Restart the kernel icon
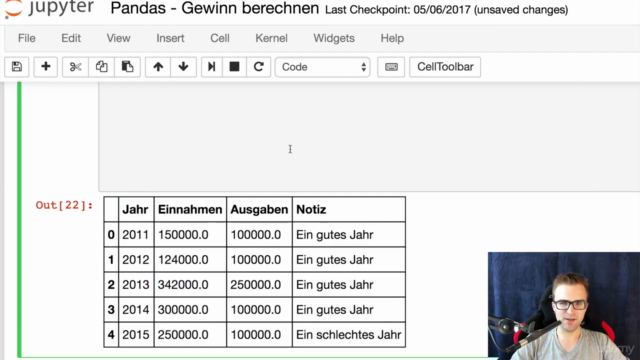The height and width of the screenshot is (360, 640). click(x=258, y=67)
